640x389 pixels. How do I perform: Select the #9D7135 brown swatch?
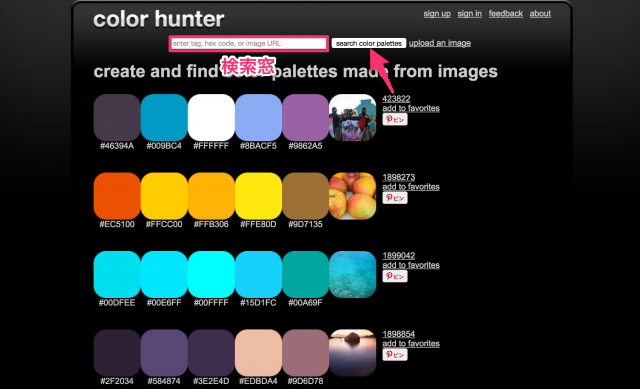pyautogui.click(x=305, y=196)
